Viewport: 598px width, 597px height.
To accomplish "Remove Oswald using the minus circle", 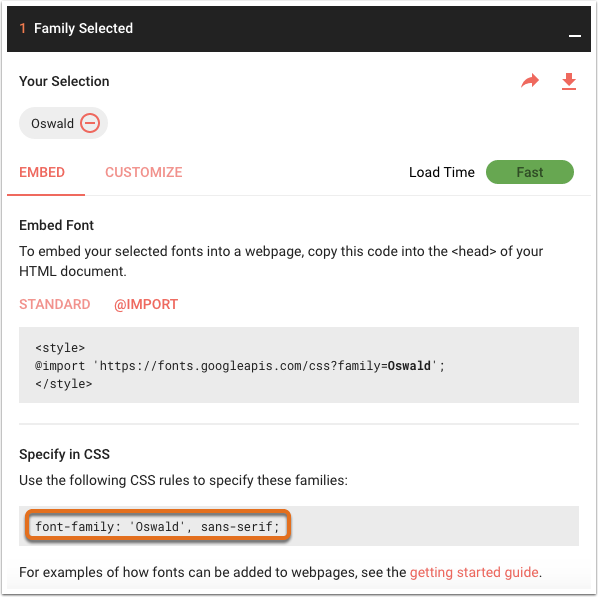I will pos(90,123).
